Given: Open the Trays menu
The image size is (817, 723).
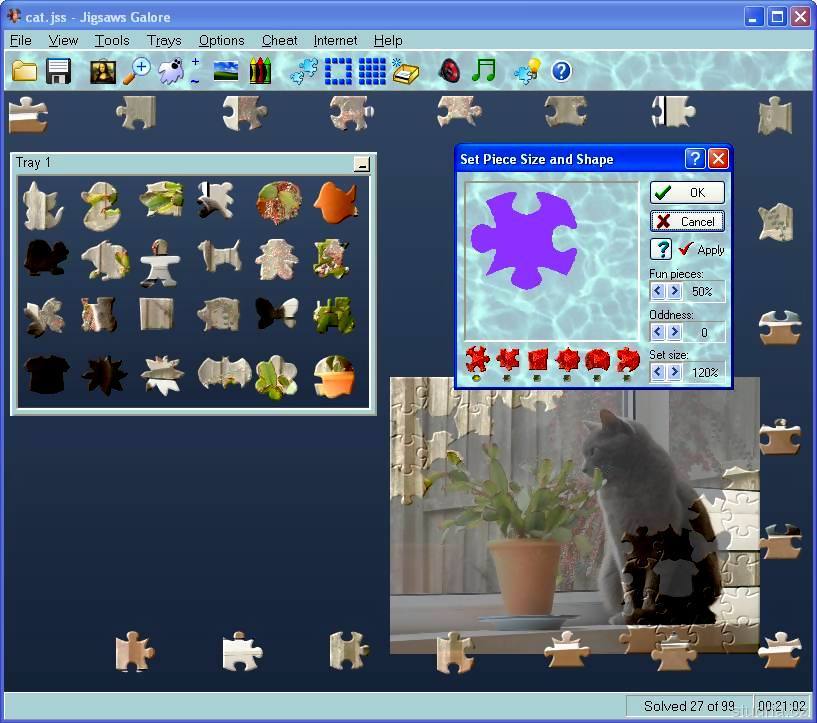Looking at the screenshot, I should pos(164,40).
